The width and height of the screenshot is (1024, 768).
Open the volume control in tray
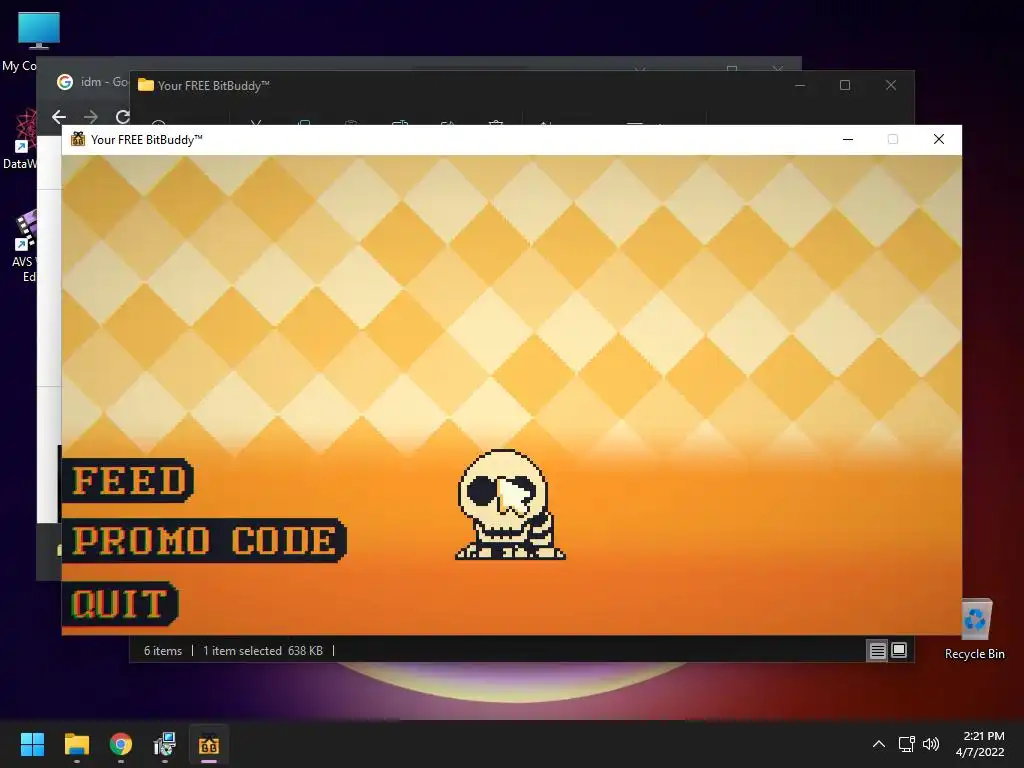[931, 744]
